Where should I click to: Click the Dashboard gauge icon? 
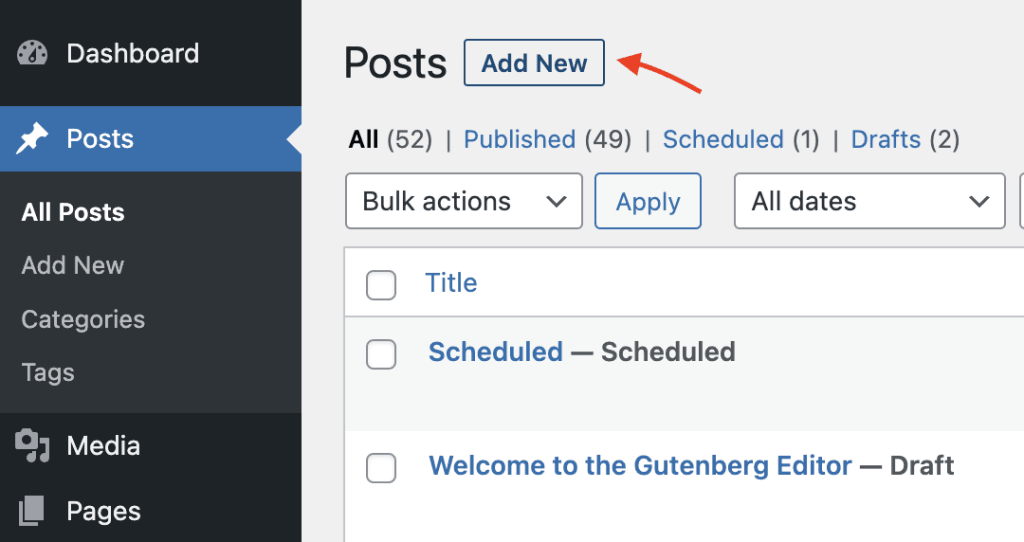click(x=32, y=54)
